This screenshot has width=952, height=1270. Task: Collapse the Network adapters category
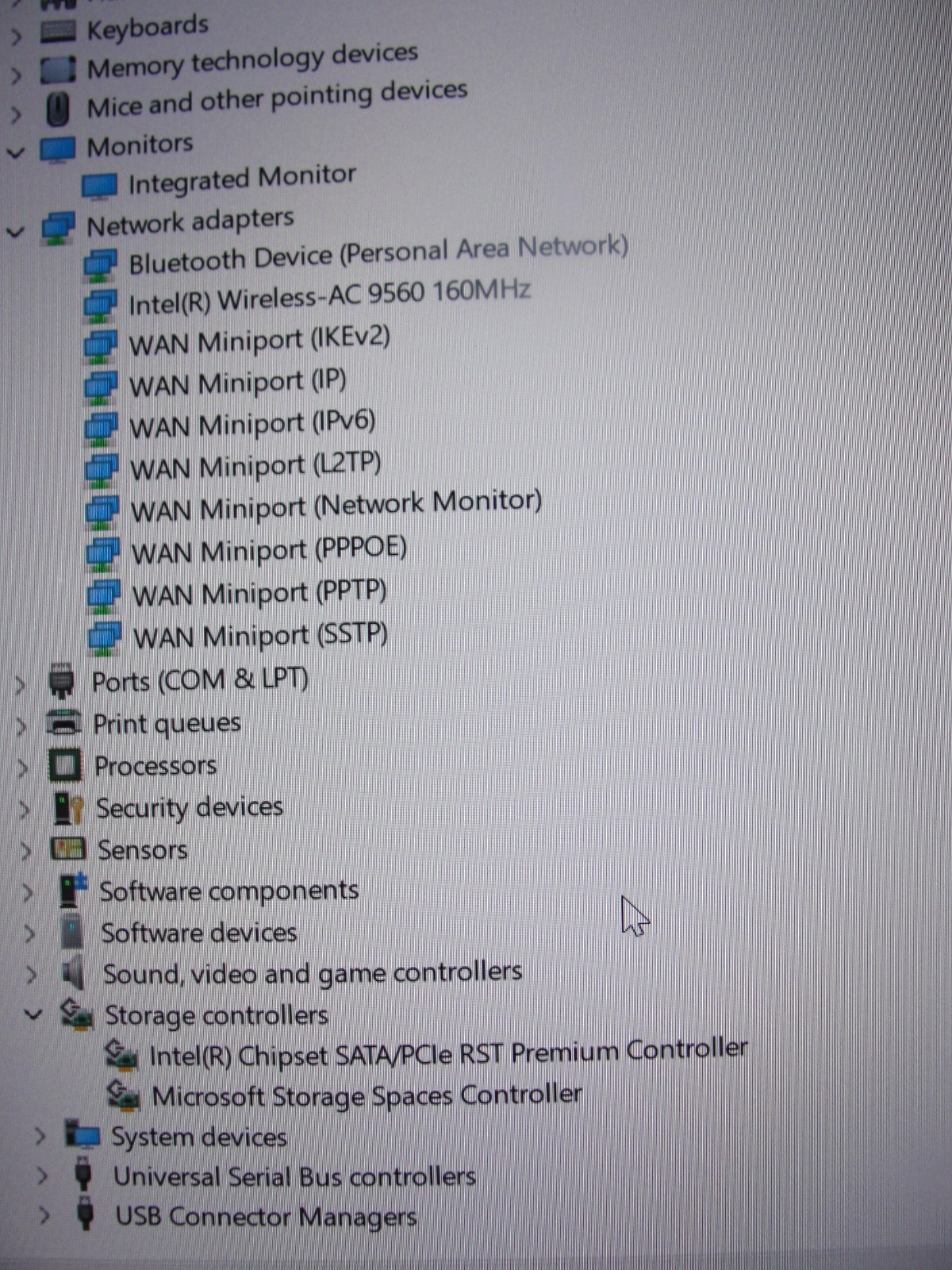(x=16, y=233)
